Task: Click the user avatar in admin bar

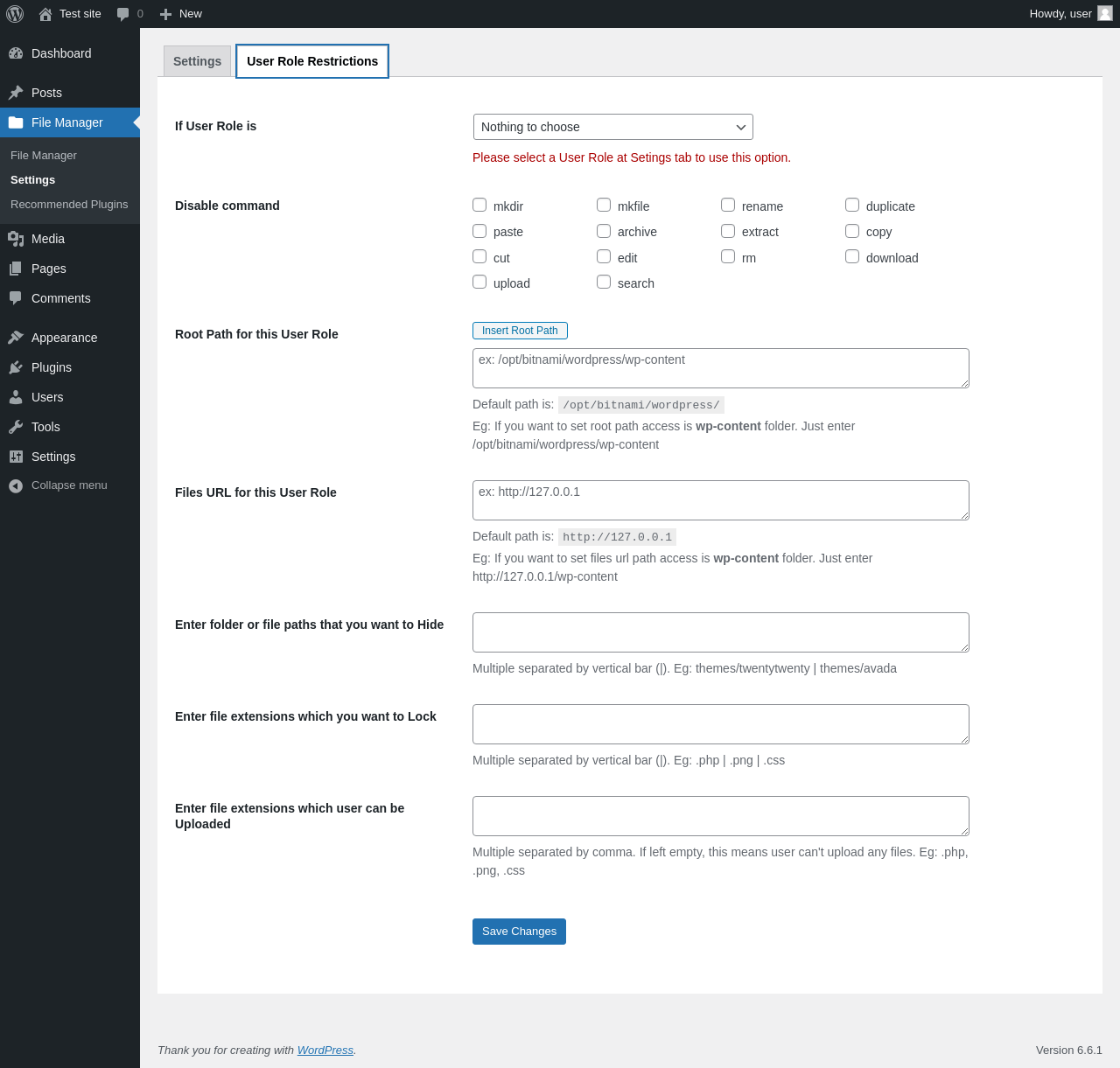Action: (x=1105, y=13)
